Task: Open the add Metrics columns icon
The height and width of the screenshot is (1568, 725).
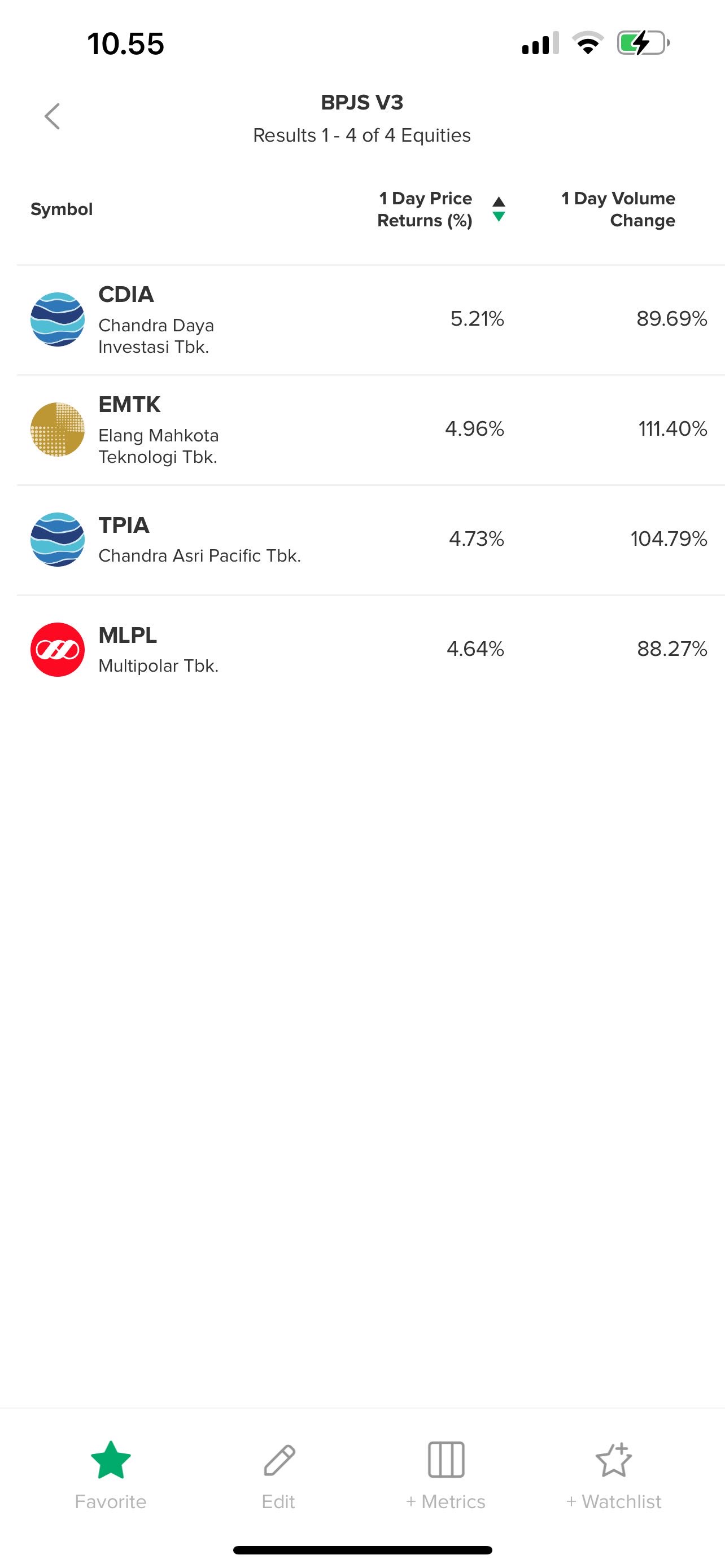Action: coord(446,1460)
